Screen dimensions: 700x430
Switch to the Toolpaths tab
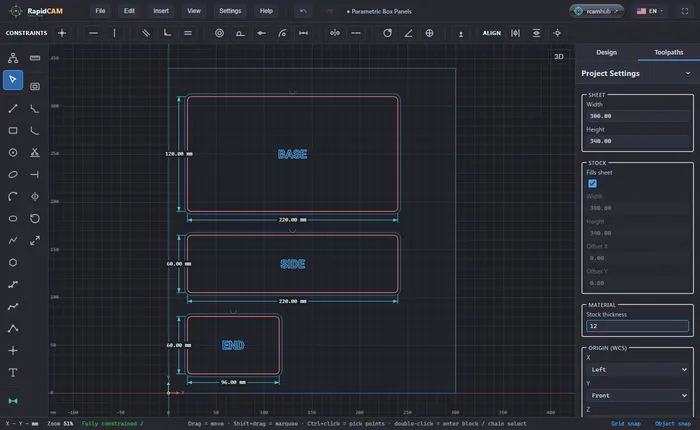pos(668,52)
